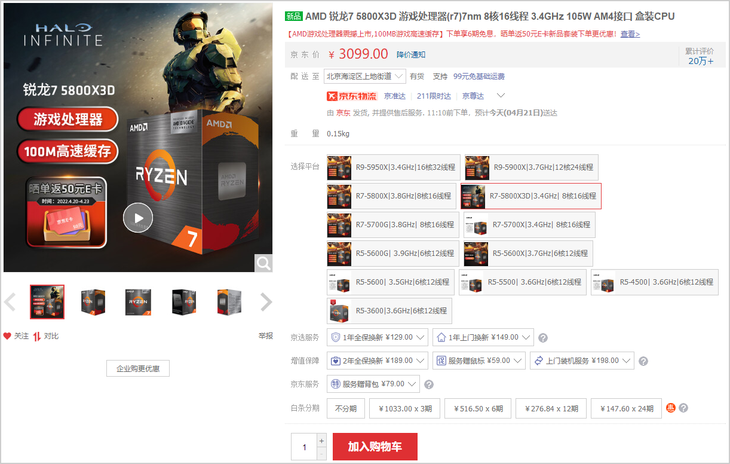
Task: Click 加入购物车 add to cart button
Action: coord(374,446)
